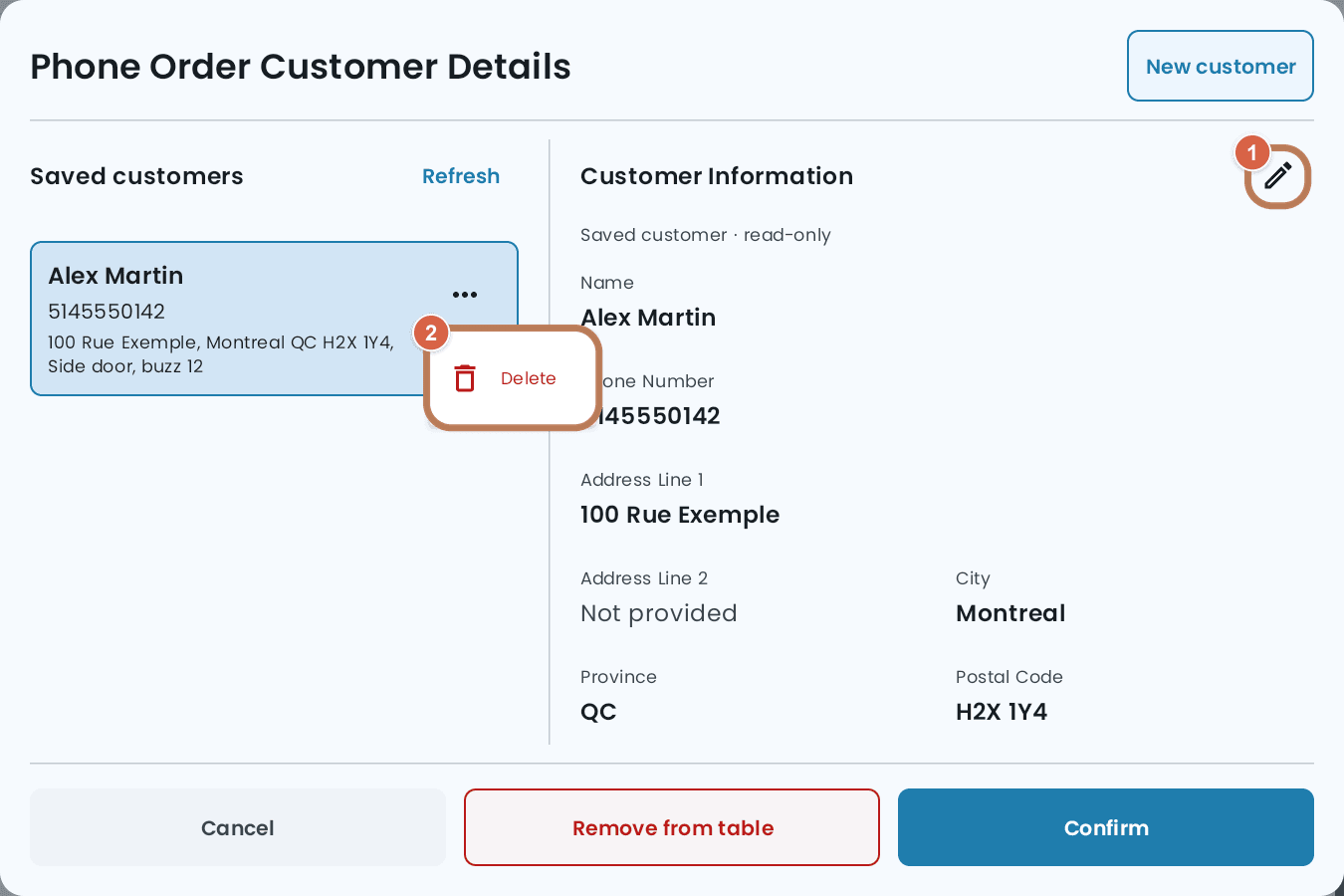
Task: Click the Cancel button
Action: pos(238,827)
